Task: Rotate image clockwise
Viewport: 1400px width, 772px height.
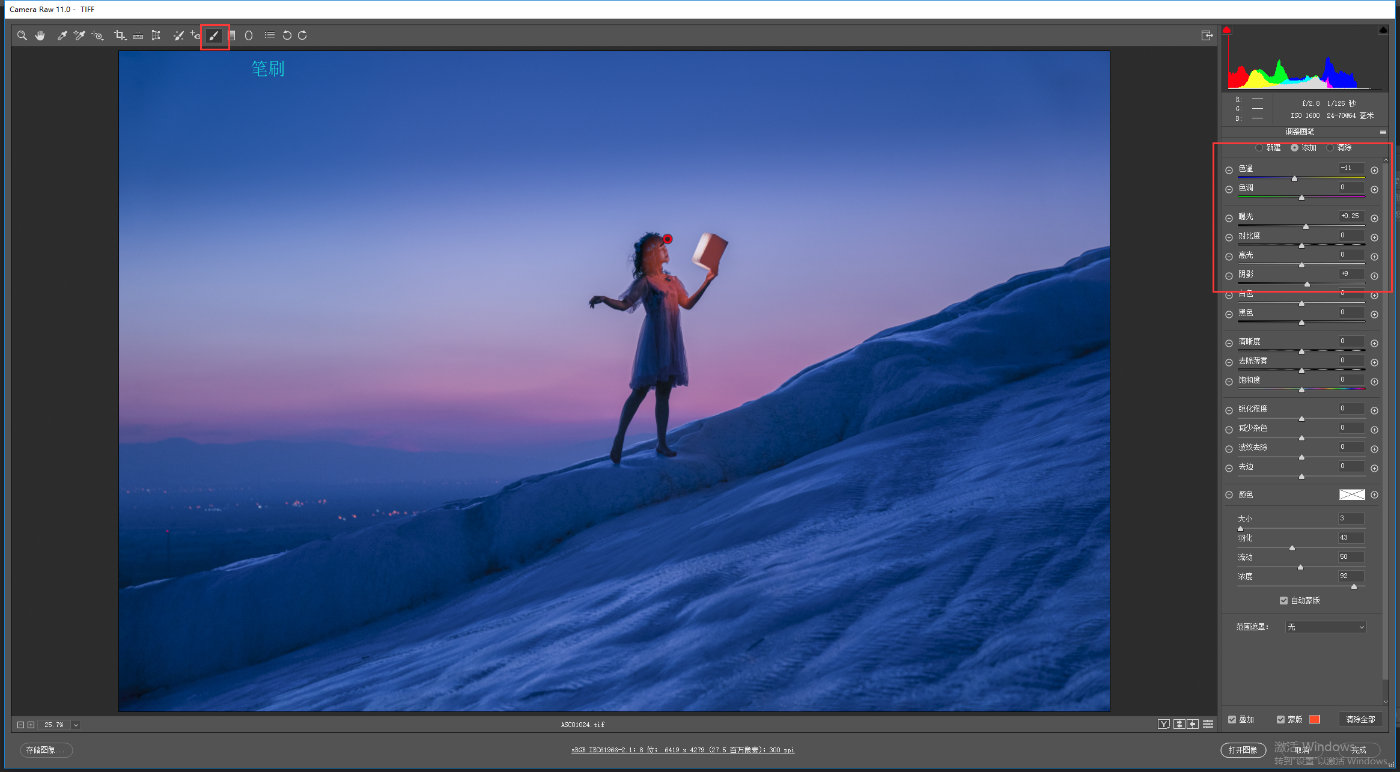Action: pyautogui.click(x=302, y=36)
